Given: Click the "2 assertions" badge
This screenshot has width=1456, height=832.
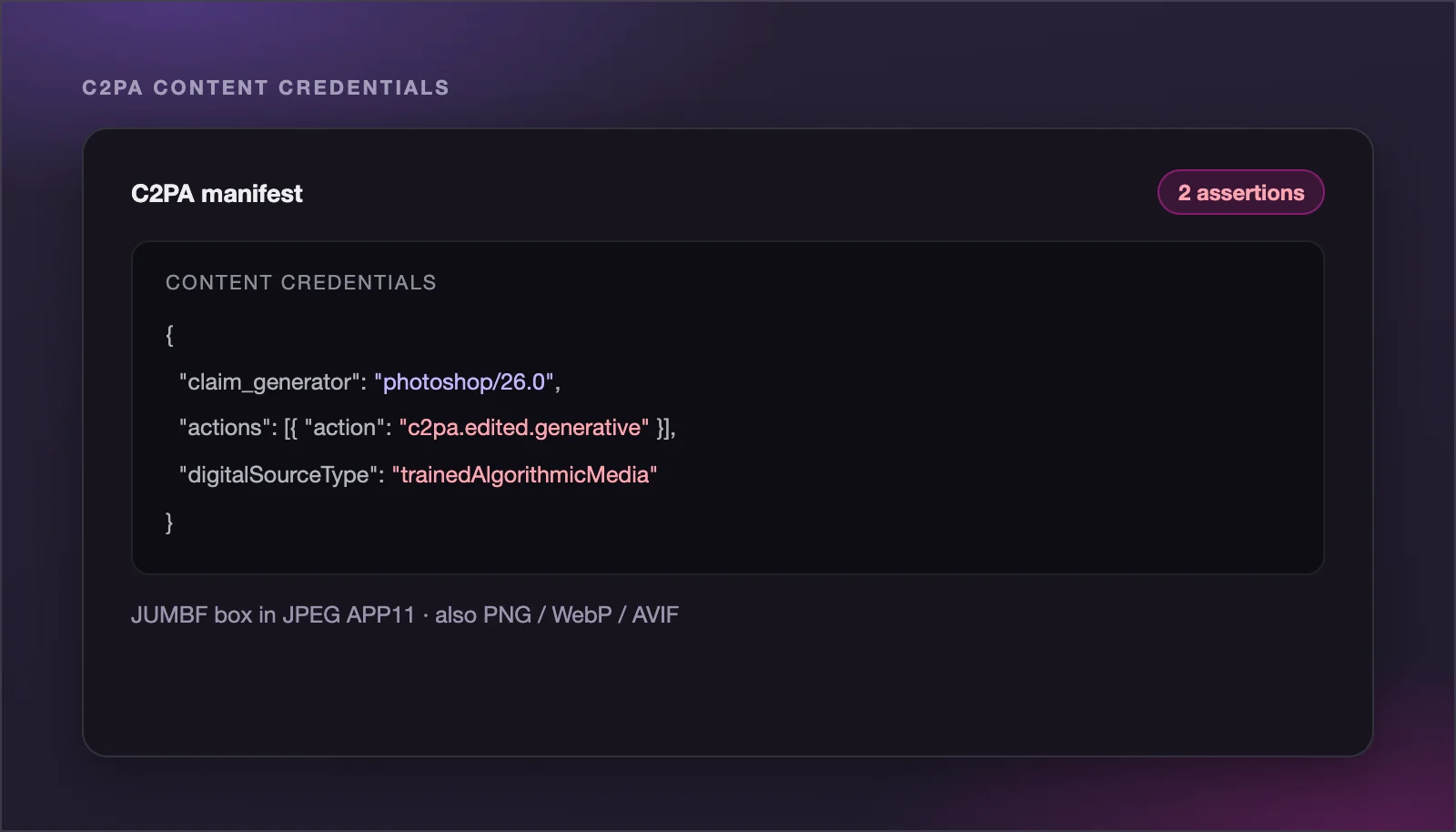Looking at the screenshot, I should click(1240, 192).
